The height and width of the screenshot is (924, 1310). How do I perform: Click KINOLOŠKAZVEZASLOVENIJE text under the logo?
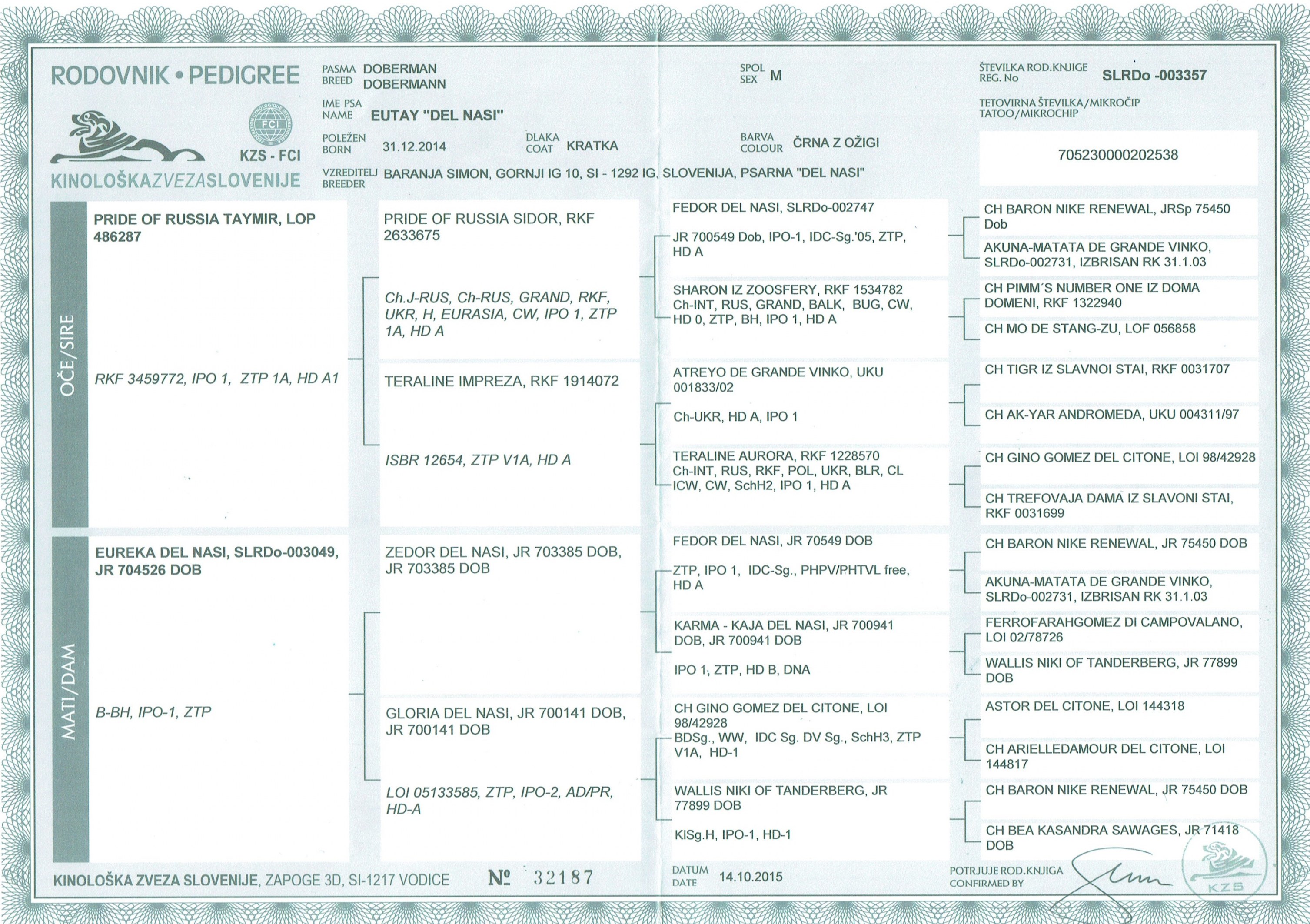click(175, 180)
